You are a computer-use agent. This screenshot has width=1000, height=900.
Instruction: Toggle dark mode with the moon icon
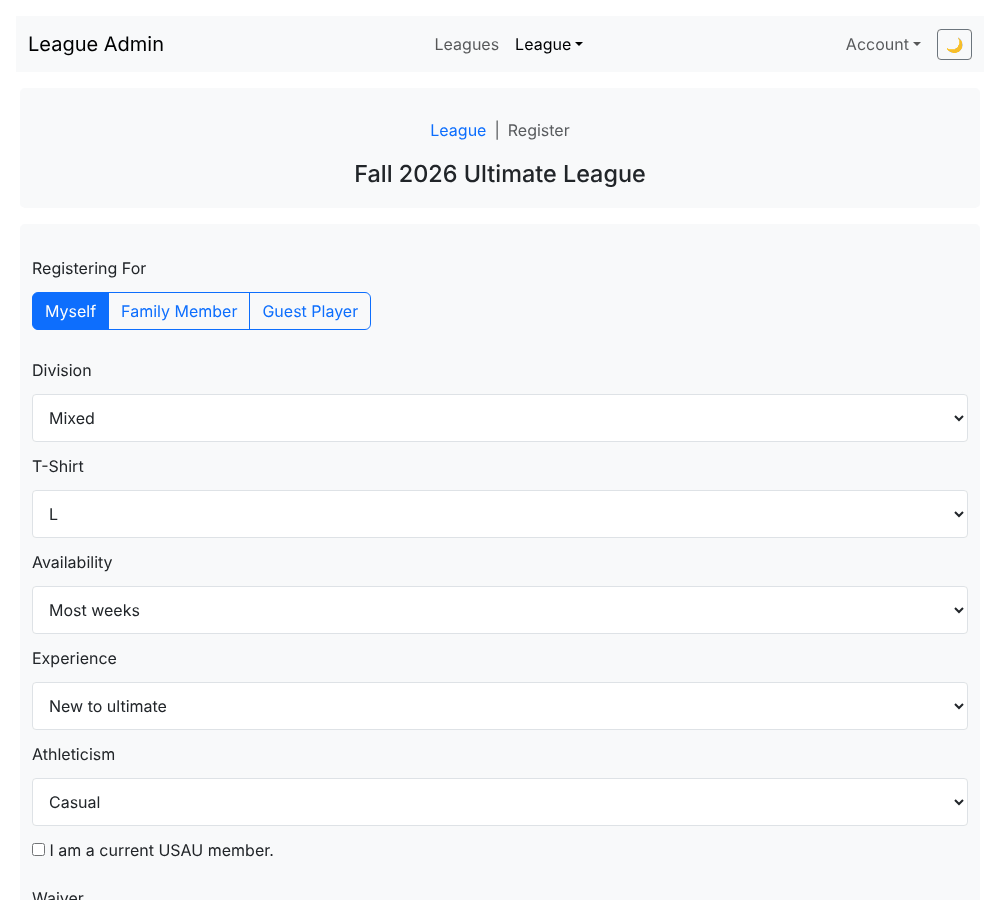[x=953, y=45]
